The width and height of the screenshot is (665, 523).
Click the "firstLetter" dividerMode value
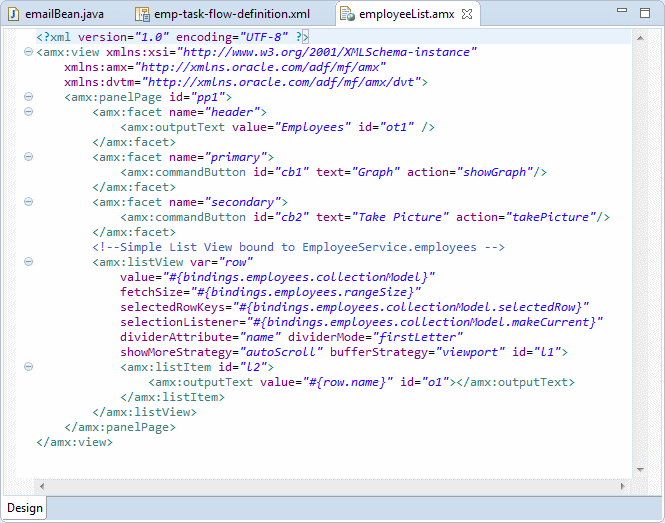pos(417,337)
